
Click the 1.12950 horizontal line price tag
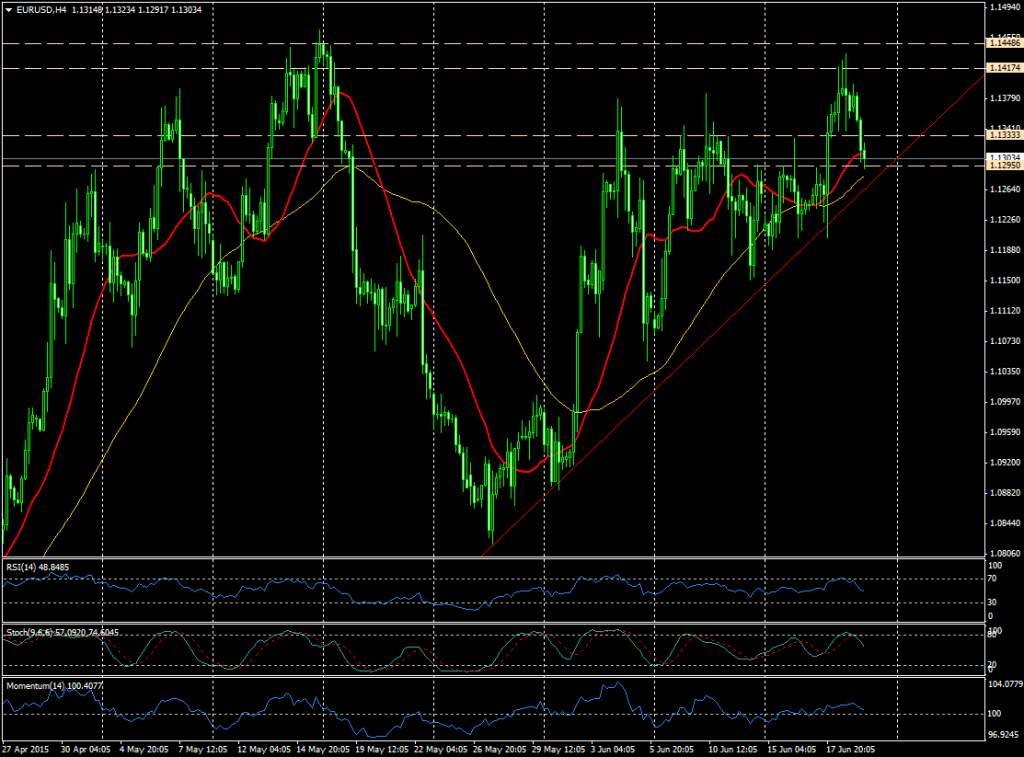pyautogui.click(x=1003, y=166)
